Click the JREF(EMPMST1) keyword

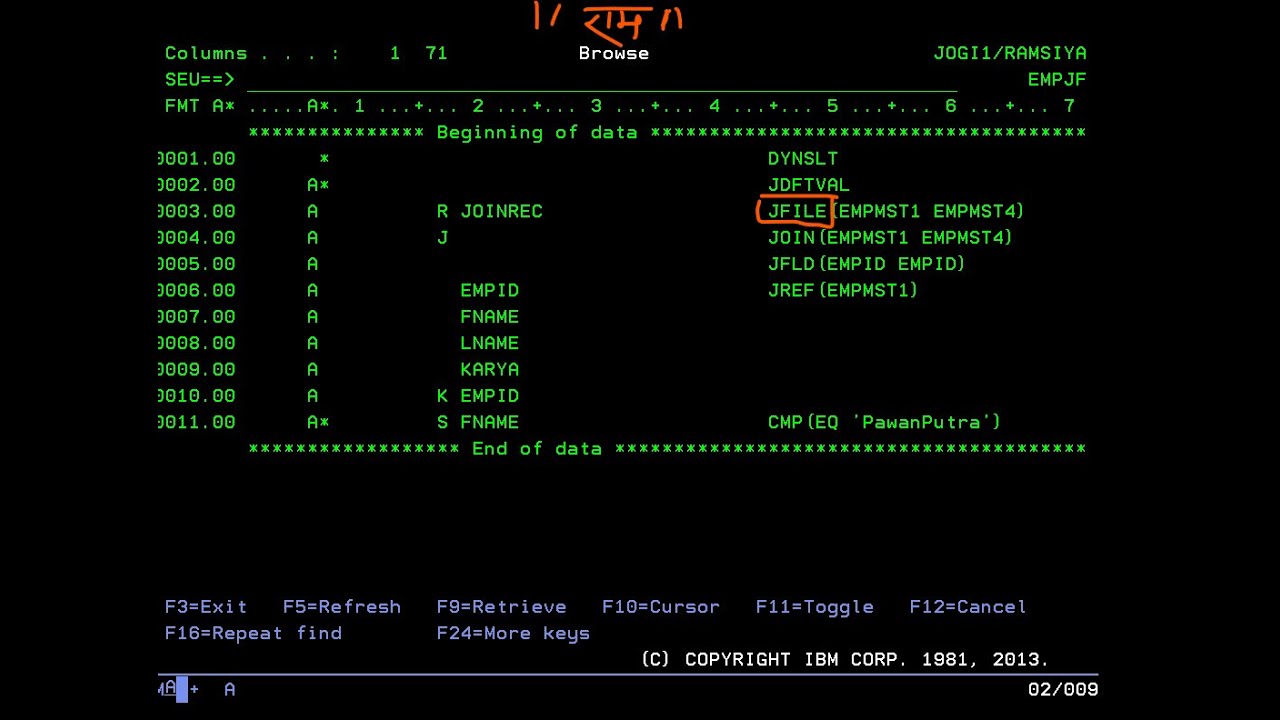point(843,291)
